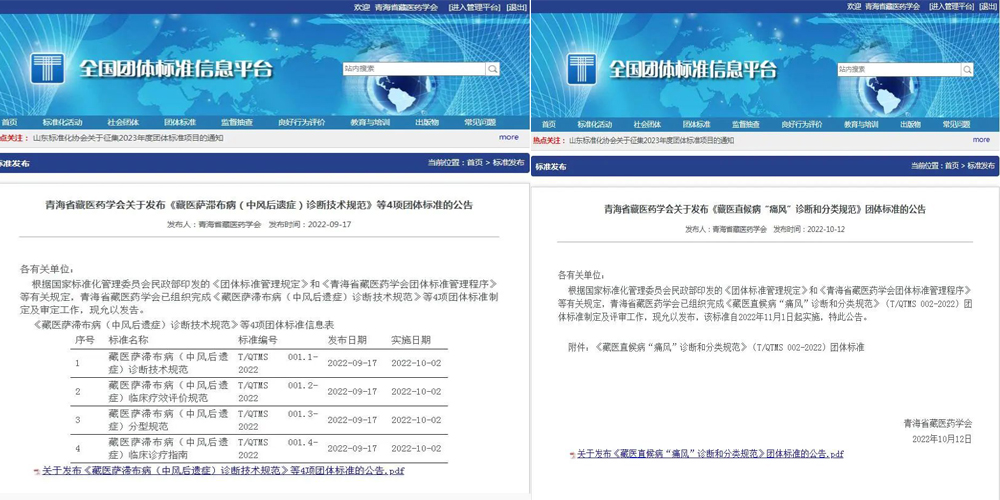Click 标准发布 breadcrumb link in left page
1000x500 pixels.
[508, 163]
